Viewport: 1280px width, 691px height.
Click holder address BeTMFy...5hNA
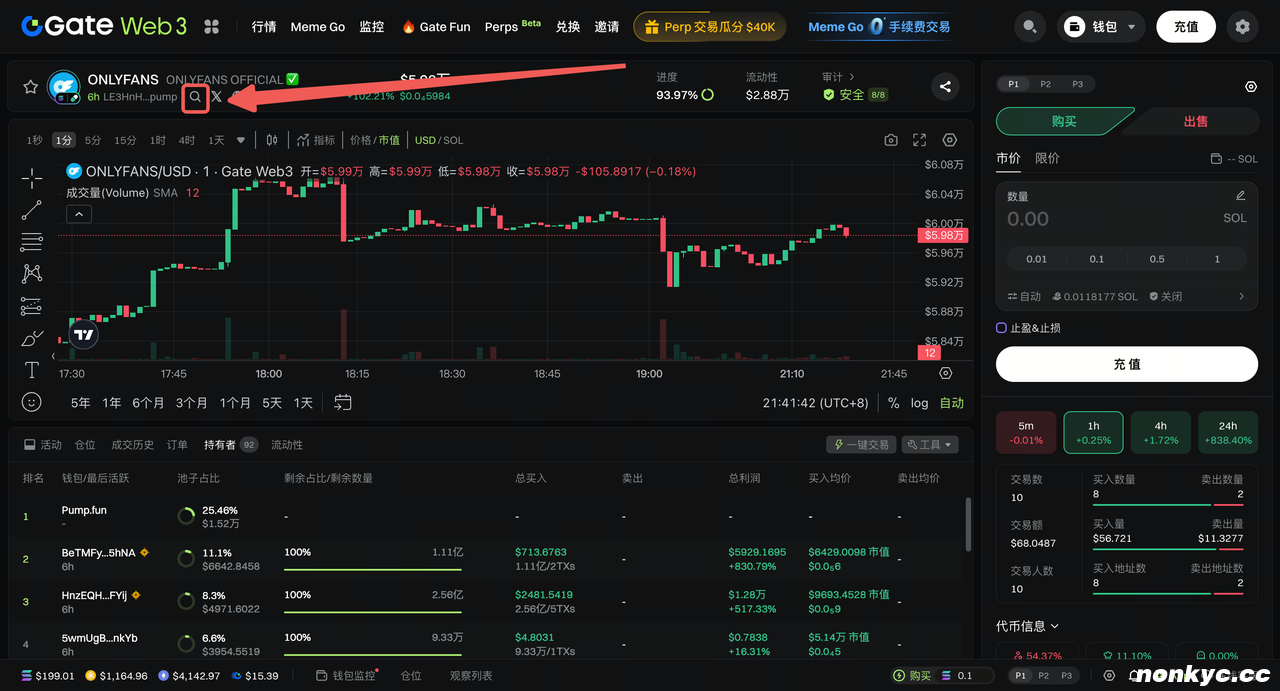(x=98, y=552)
